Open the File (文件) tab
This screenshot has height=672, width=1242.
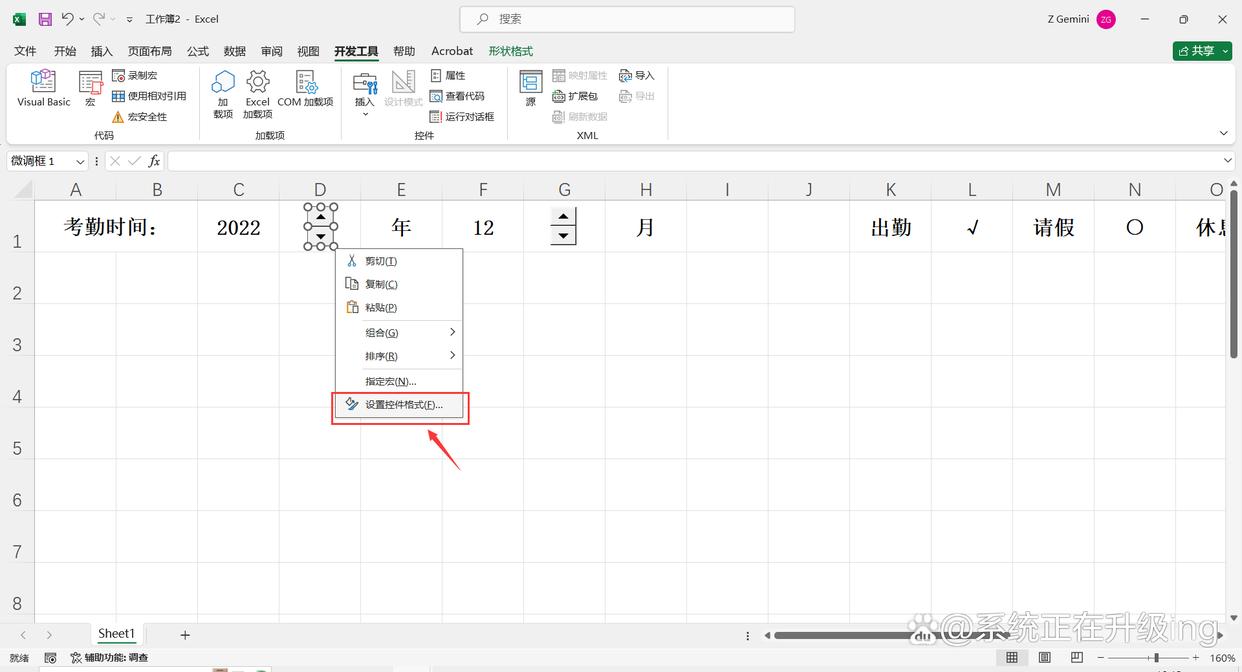(25, 51)
